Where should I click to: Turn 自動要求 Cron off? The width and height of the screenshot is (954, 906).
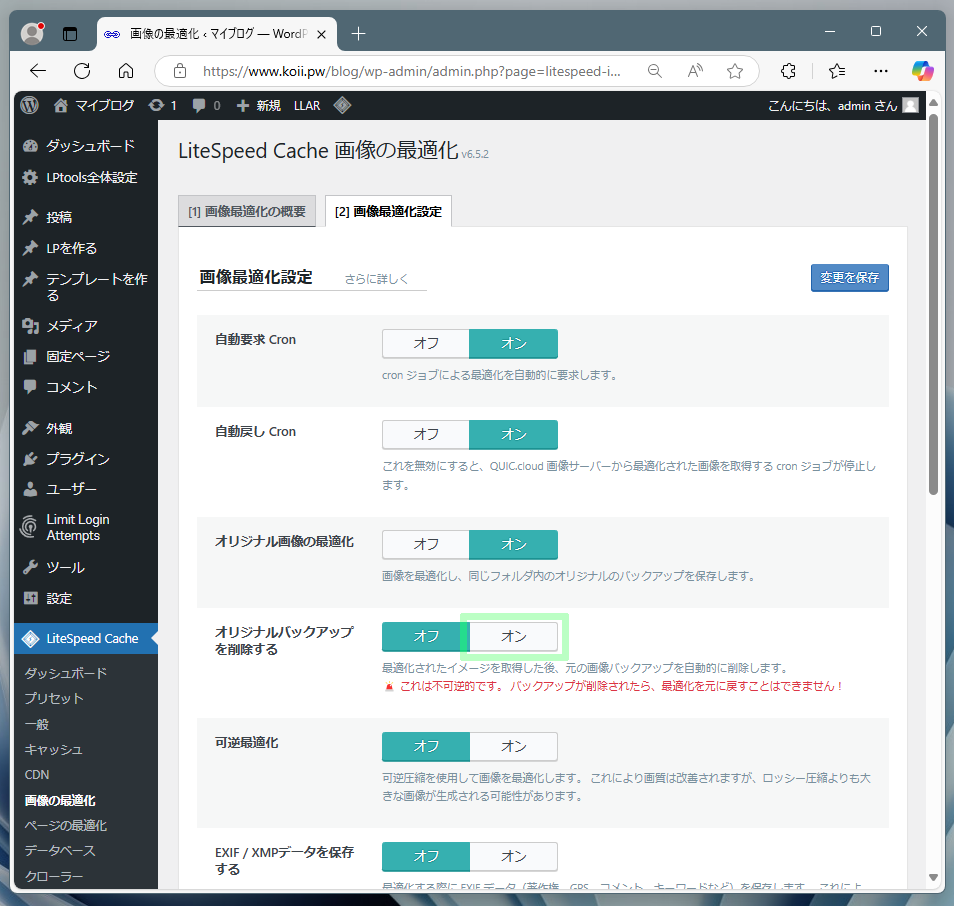coord(426,343)
